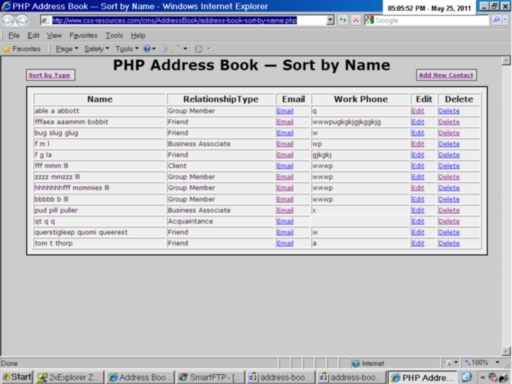
Task: Select the Client relationship cell
Action: tap(221, 166)
